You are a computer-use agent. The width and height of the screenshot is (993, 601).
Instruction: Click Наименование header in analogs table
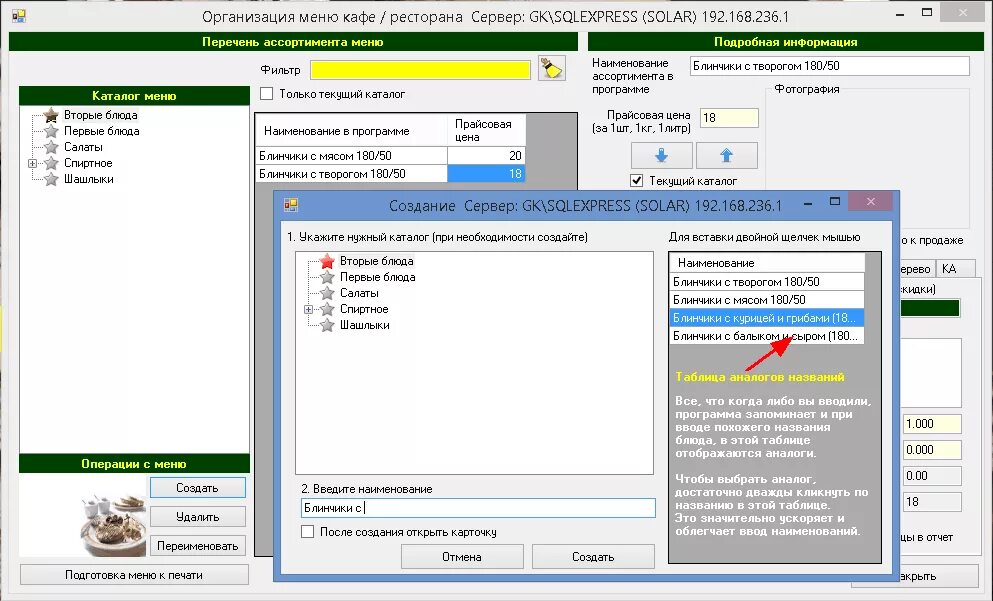766,263
